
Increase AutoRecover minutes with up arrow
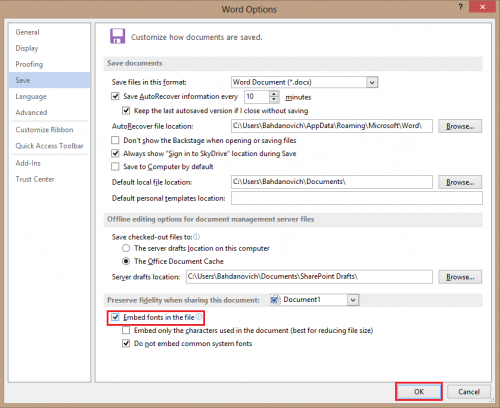pos(274,94)
